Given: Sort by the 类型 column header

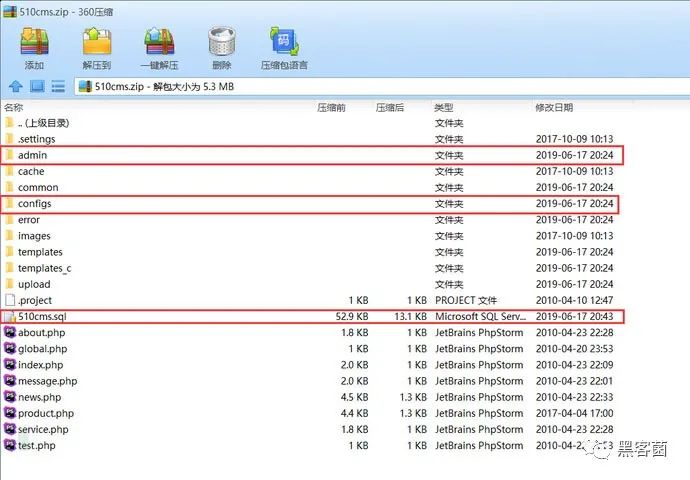Looking at the screenshot, I should point(443,107).
